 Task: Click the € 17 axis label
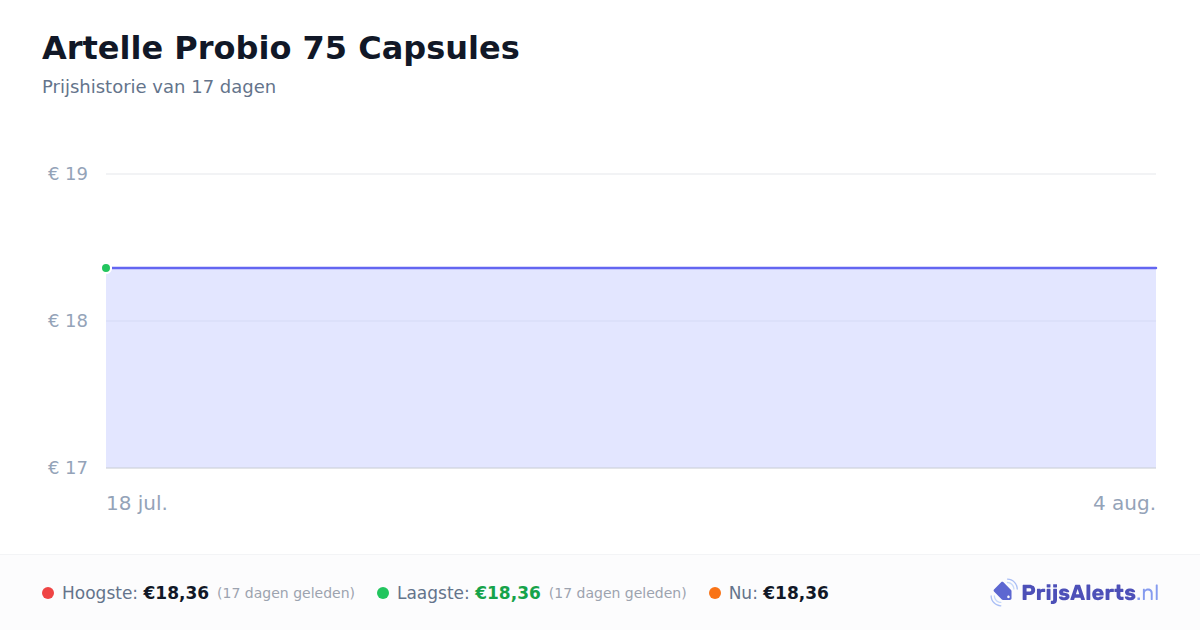click(68, 468)
